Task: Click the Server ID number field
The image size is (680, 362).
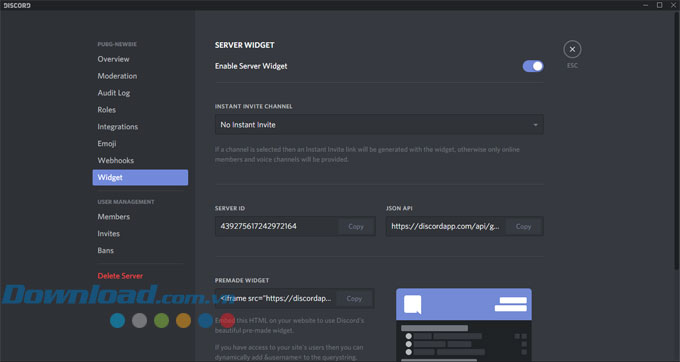Action: (277, 226)
